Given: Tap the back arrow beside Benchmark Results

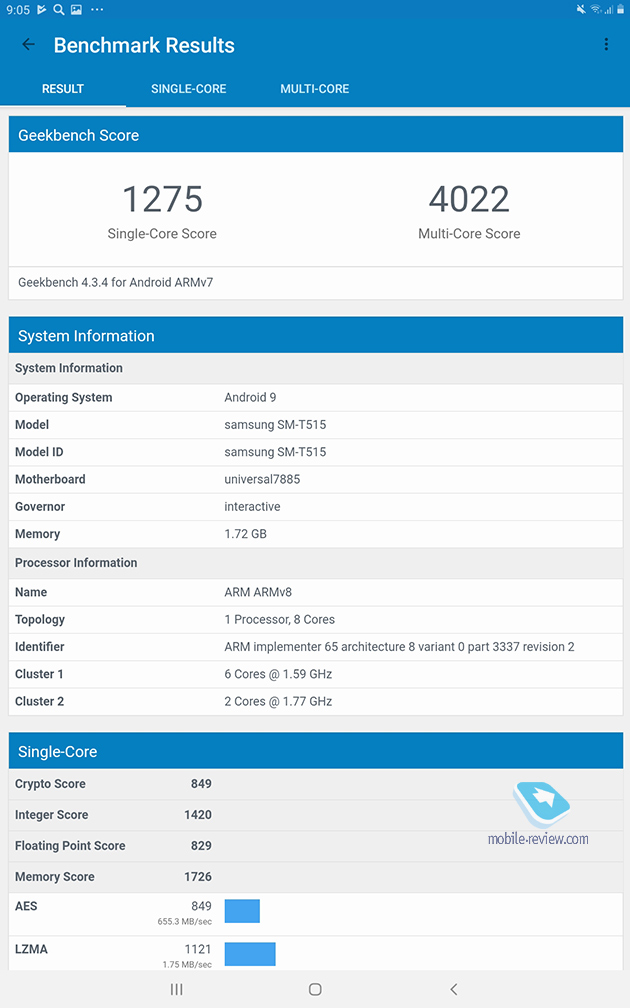Looking at the screenshot, I should (28, 44).
